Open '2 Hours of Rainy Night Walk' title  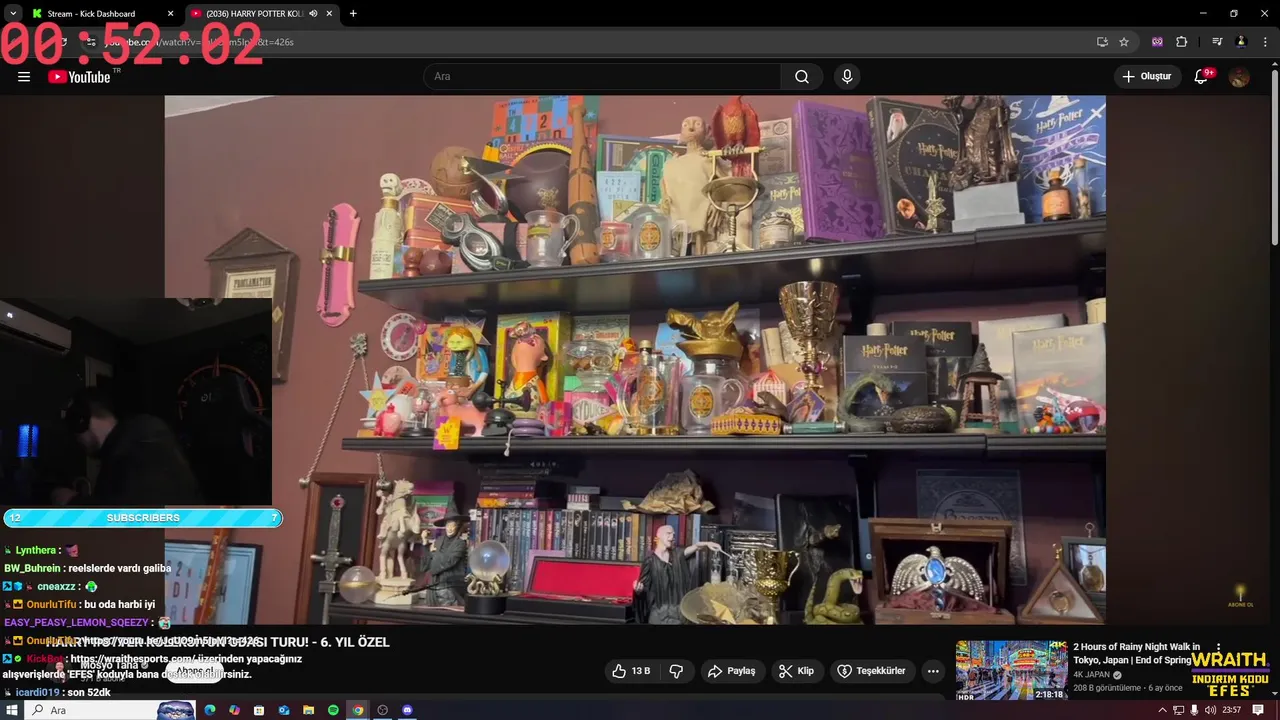1137,654
